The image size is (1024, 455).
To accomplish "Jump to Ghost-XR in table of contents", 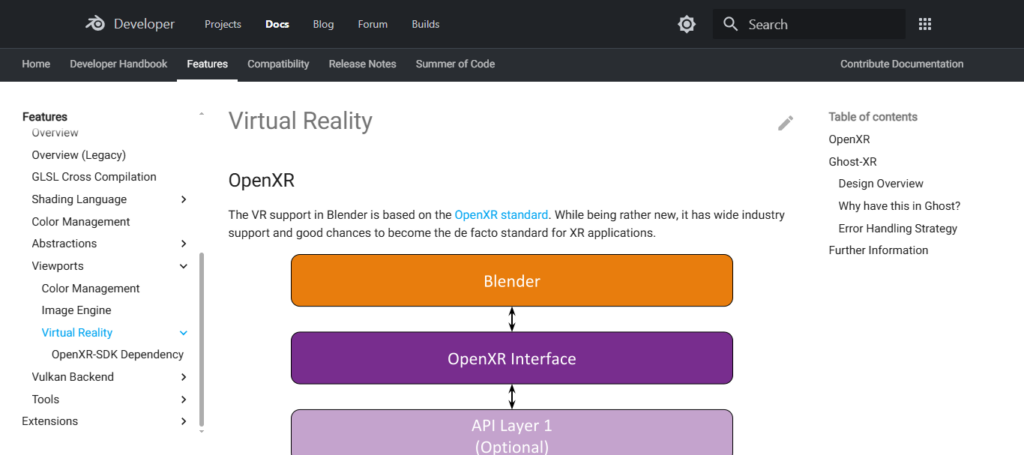I will [853, 161].
